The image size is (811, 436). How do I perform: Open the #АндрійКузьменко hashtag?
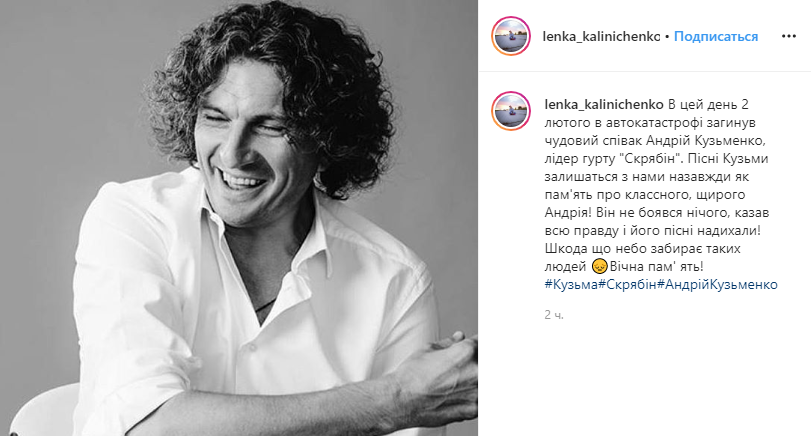(x=717, y=284)
